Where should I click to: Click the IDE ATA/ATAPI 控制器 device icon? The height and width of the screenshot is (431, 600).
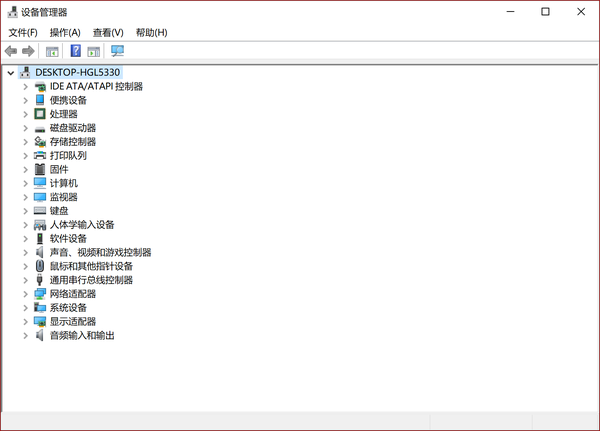point(40,87)
